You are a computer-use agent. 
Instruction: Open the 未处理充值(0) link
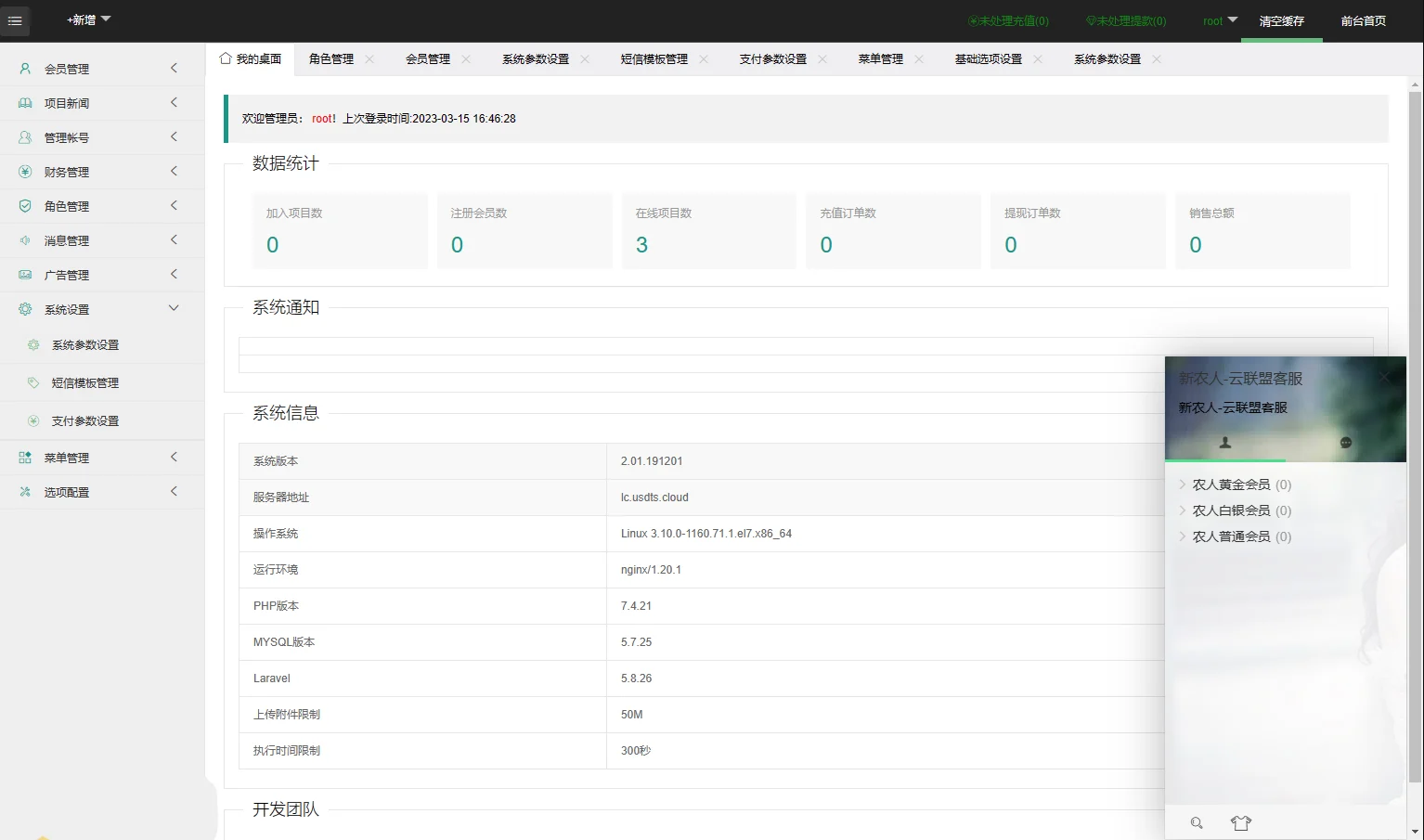1008,19
